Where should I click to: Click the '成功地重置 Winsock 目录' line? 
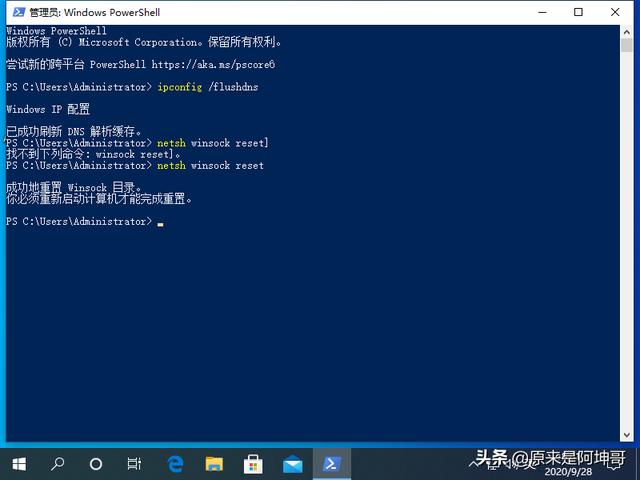tap(74, 188)
